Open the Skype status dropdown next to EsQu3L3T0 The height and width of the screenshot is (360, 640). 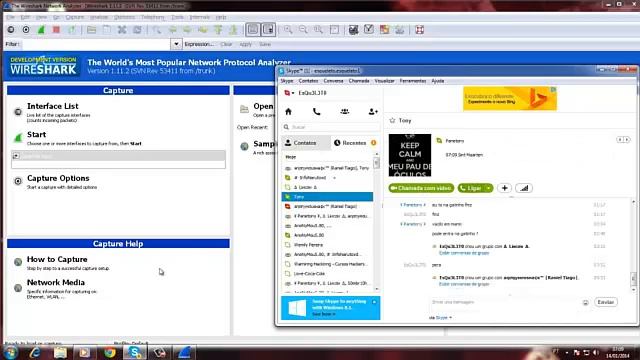289,93
